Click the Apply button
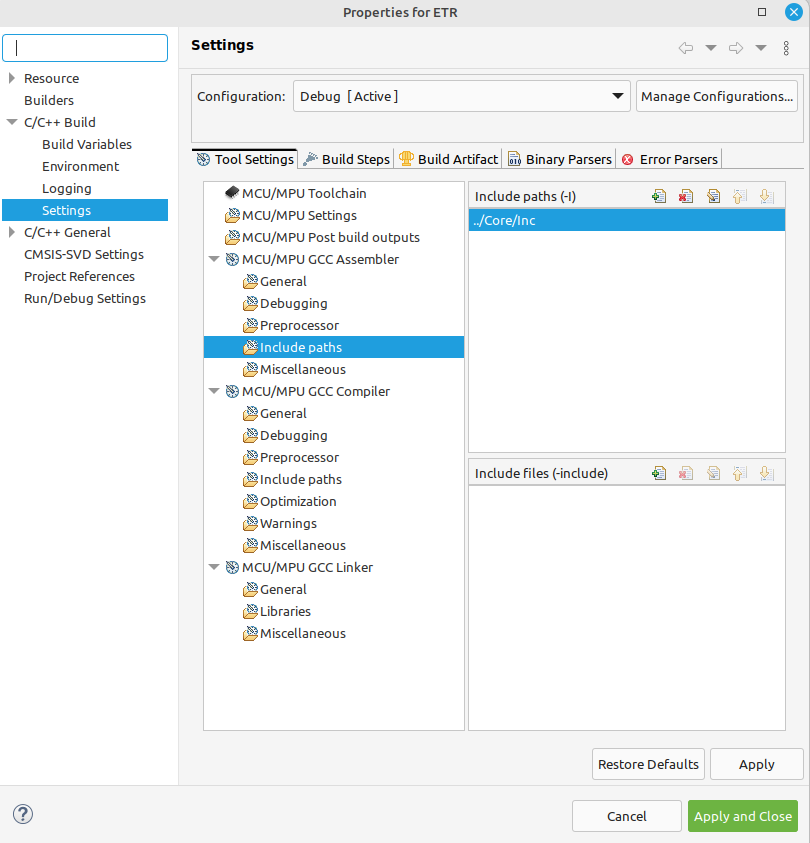 (x=756, y=764)
